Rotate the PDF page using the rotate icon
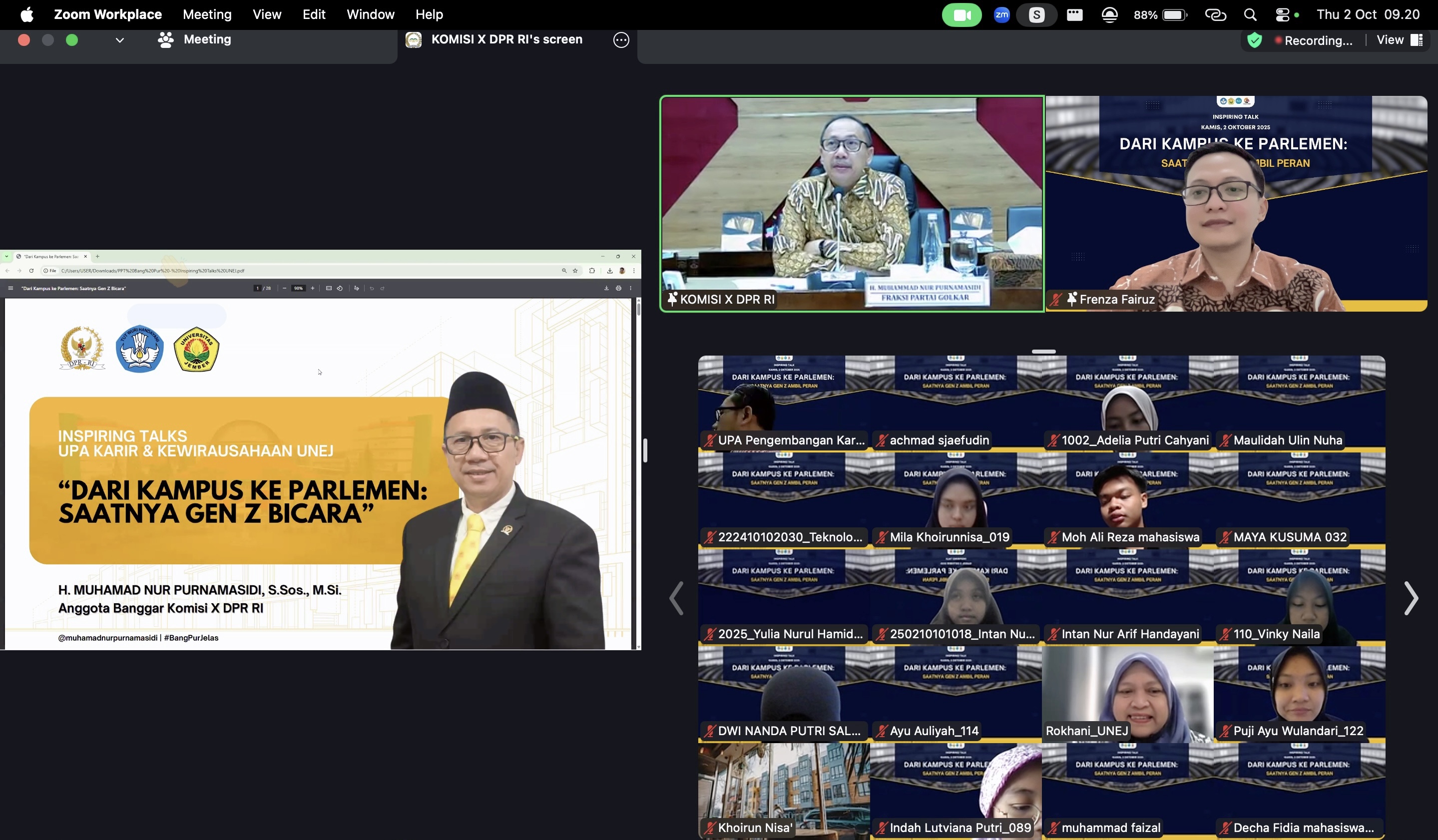Viewport: 1438px width, 840px height. (341, 288)
